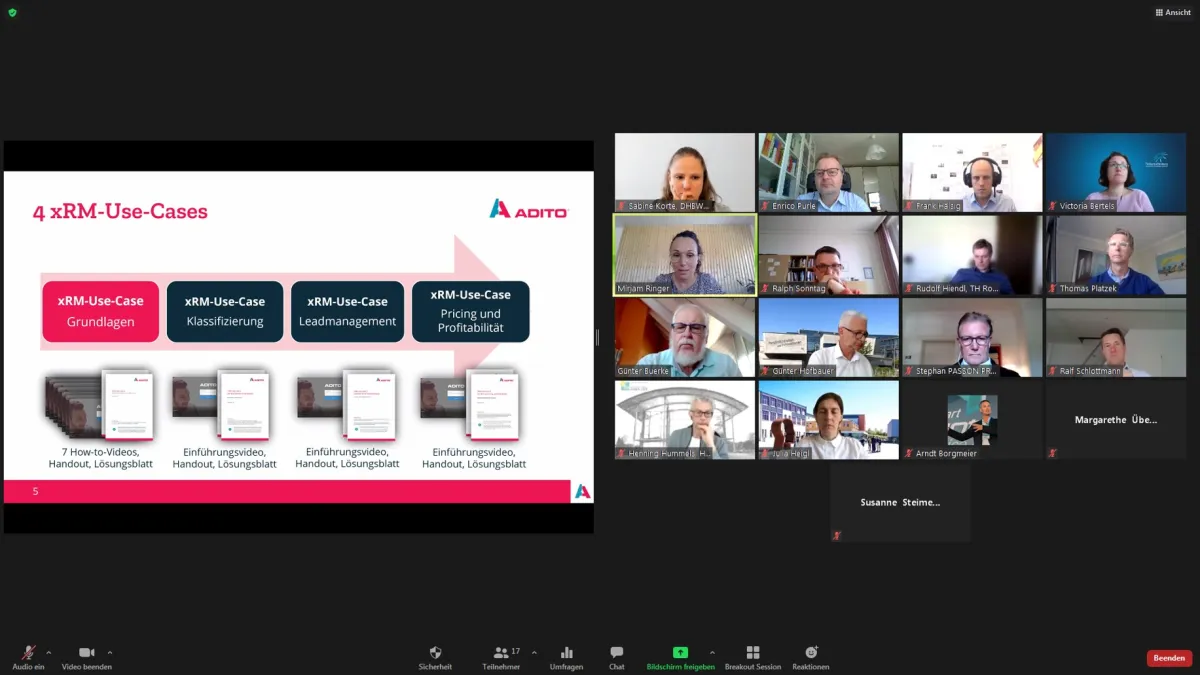Expand audio options chevron beside microphone
The image size is (1200, 675).
point(49,652)
